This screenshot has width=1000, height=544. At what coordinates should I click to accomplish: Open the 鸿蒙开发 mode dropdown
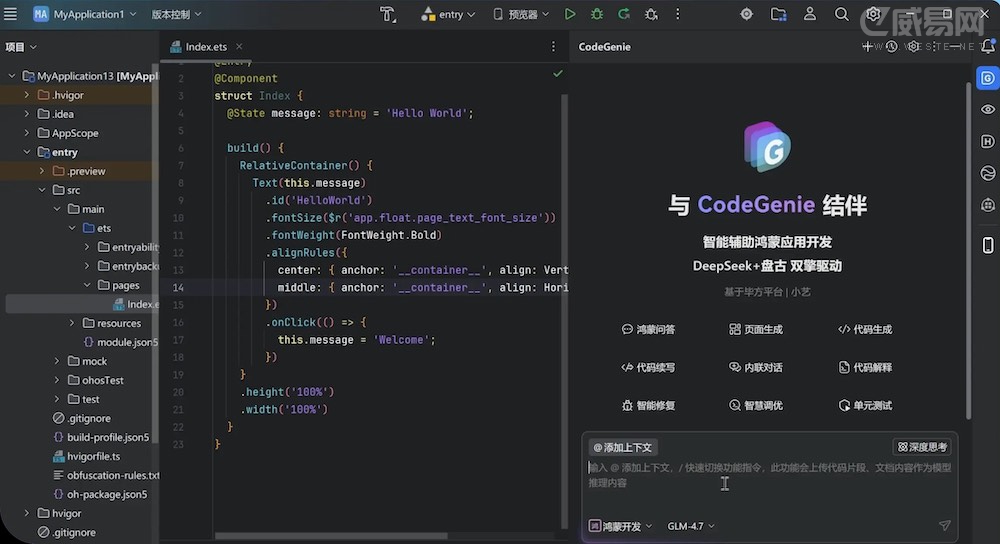[620, 526]
